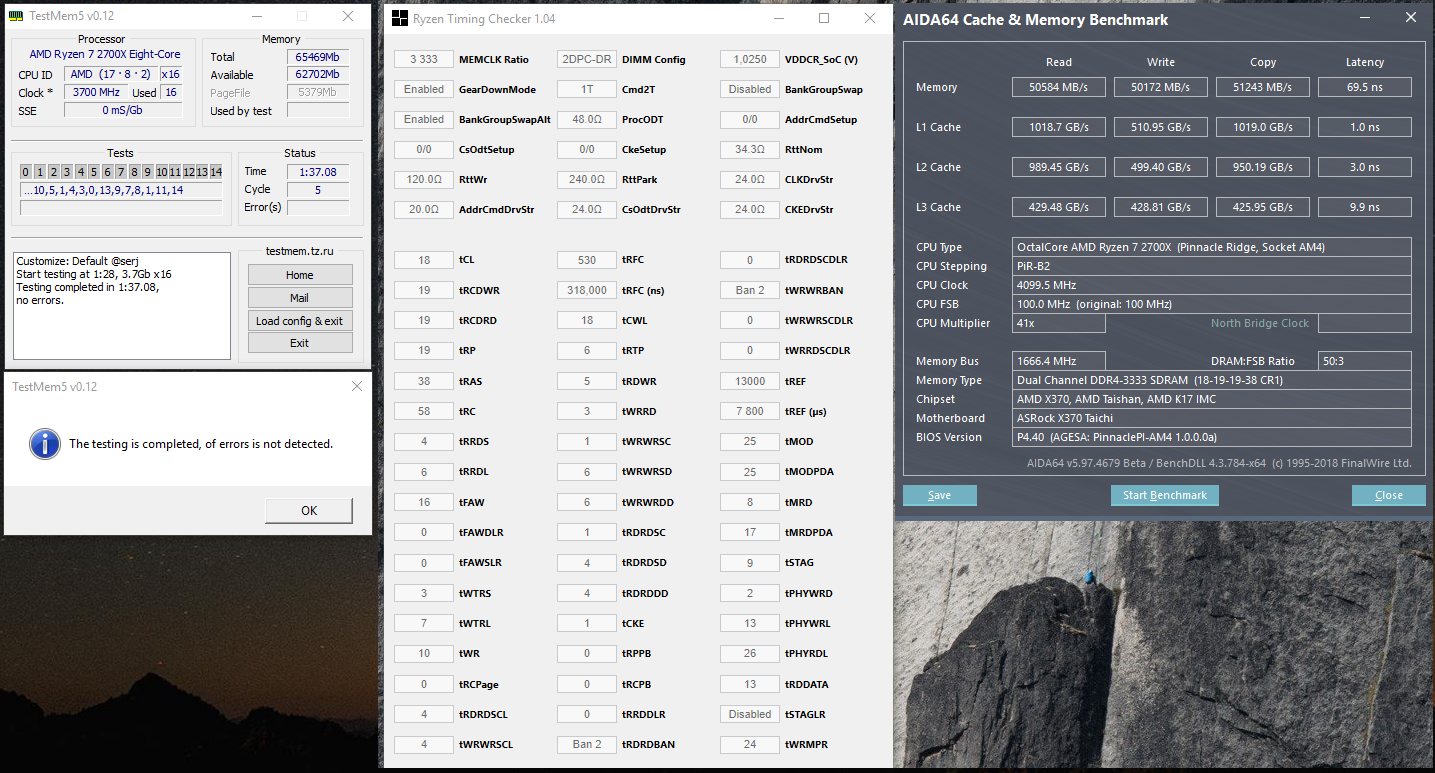Click the DRAM:FSB Ratio field 50:3
This screenshot has height=773, width=1435.
click(x=1365, y=361)
